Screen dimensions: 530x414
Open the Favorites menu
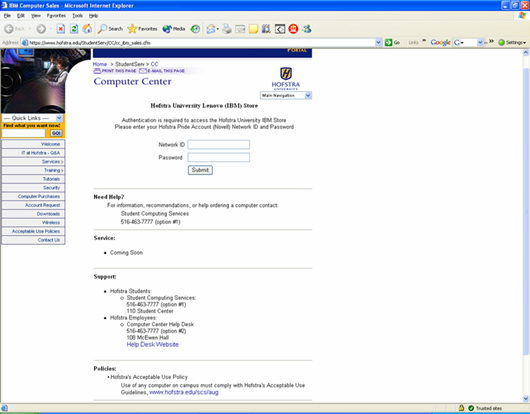[x=56, y=16]
